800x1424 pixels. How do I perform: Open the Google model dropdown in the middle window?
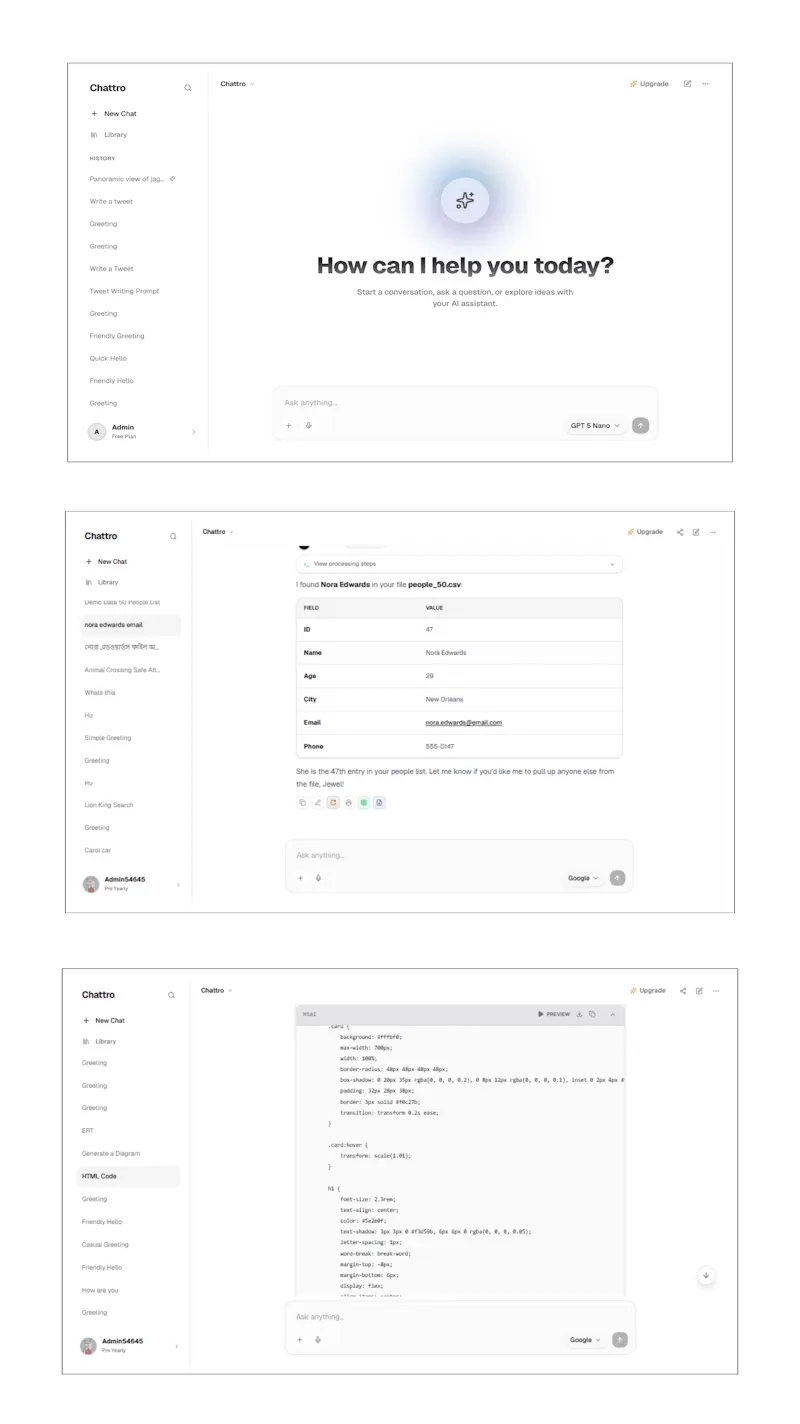click(583, 878)
